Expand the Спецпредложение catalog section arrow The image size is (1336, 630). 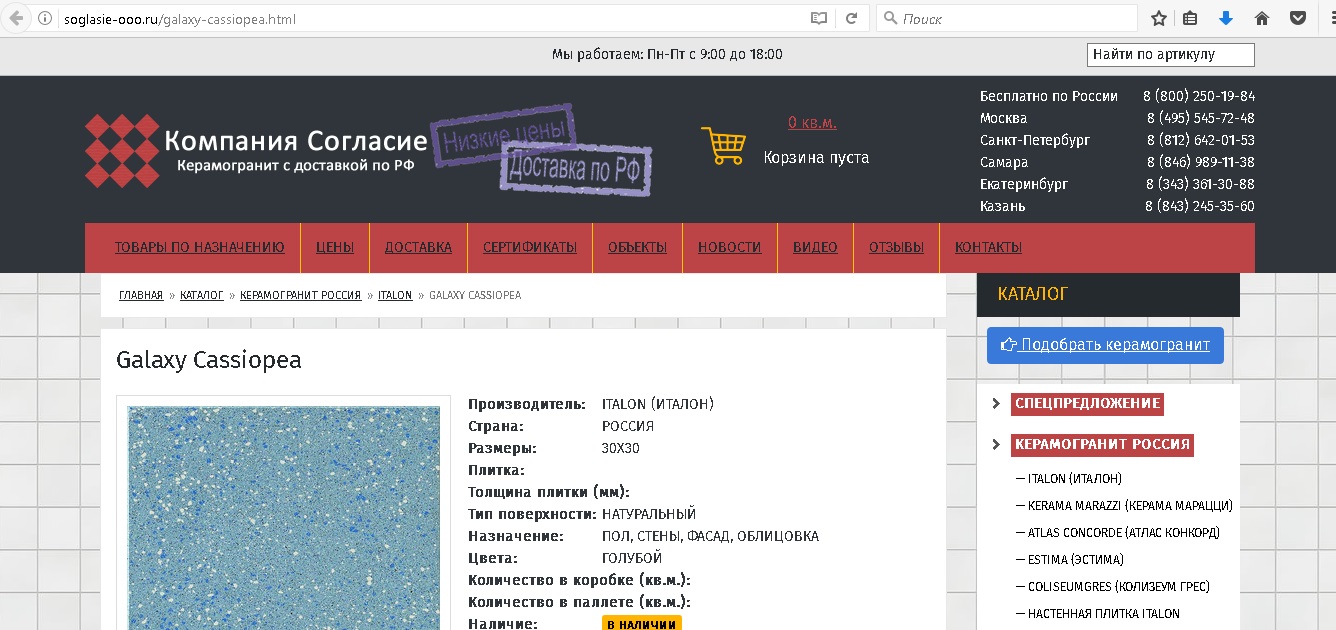[x=996, y=404]
